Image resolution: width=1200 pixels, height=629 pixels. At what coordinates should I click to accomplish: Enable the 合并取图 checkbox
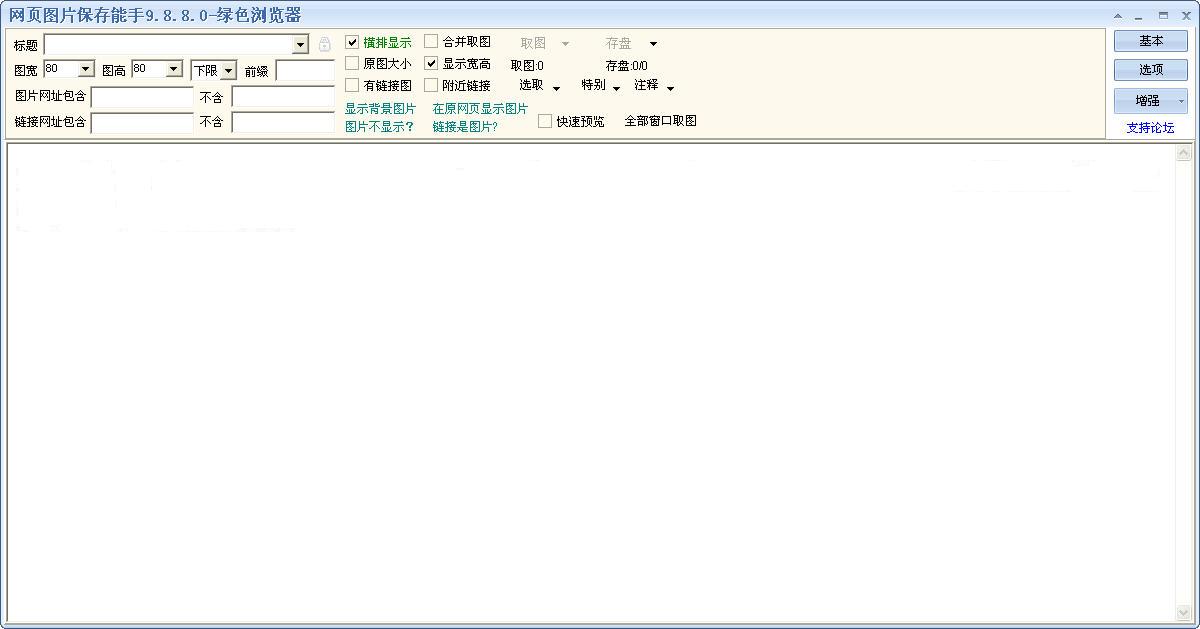click(x=431, y=41)
